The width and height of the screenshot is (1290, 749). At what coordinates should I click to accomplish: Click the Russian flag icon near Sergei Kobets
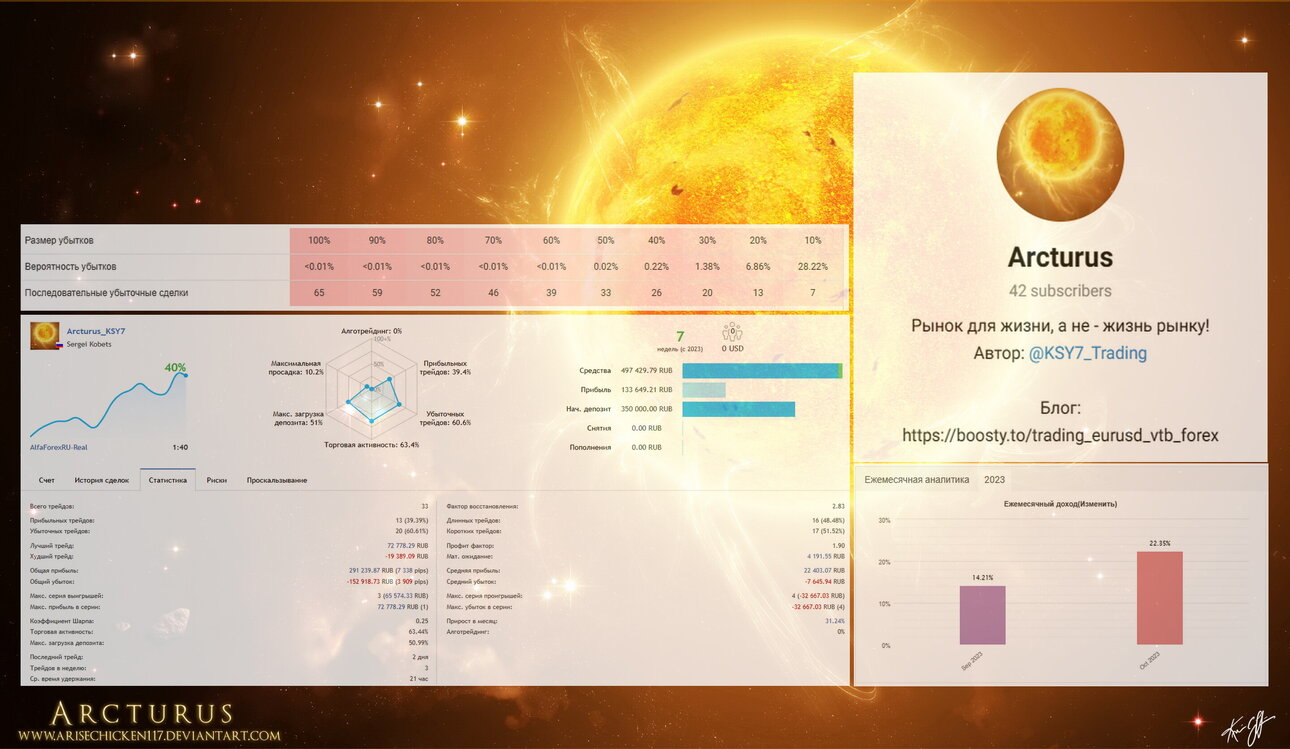click(x=59, y=344)
